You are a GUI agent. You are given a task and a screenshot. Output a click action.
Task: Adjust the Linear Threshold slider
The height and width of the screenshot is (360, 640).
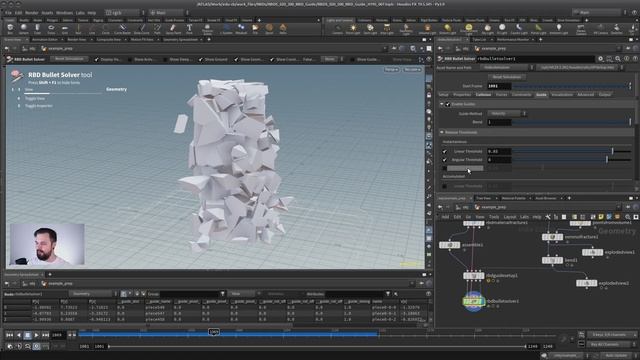(571, 151)
